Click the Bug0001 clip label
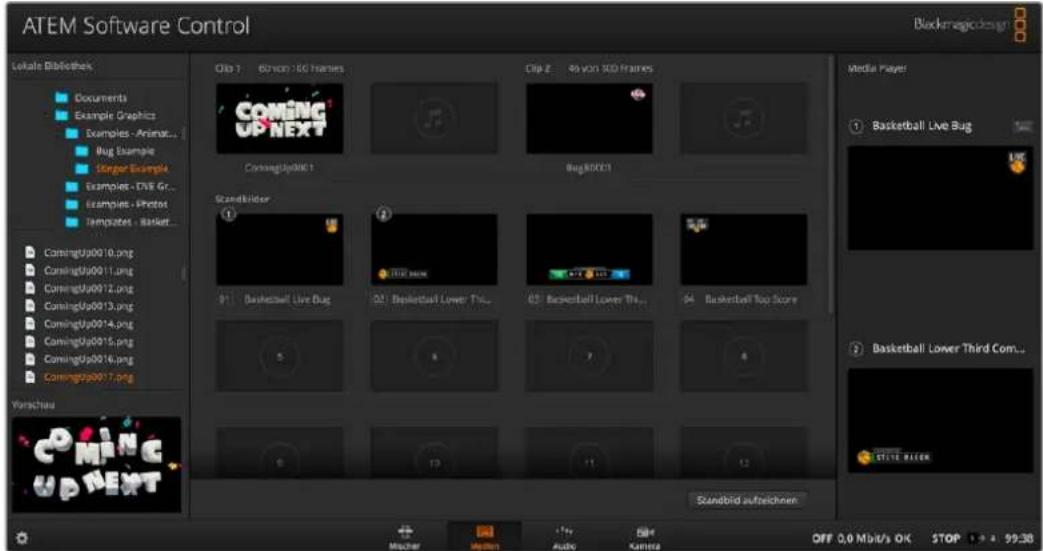This screenshot has width=1043, height=551. pos(589,168)
